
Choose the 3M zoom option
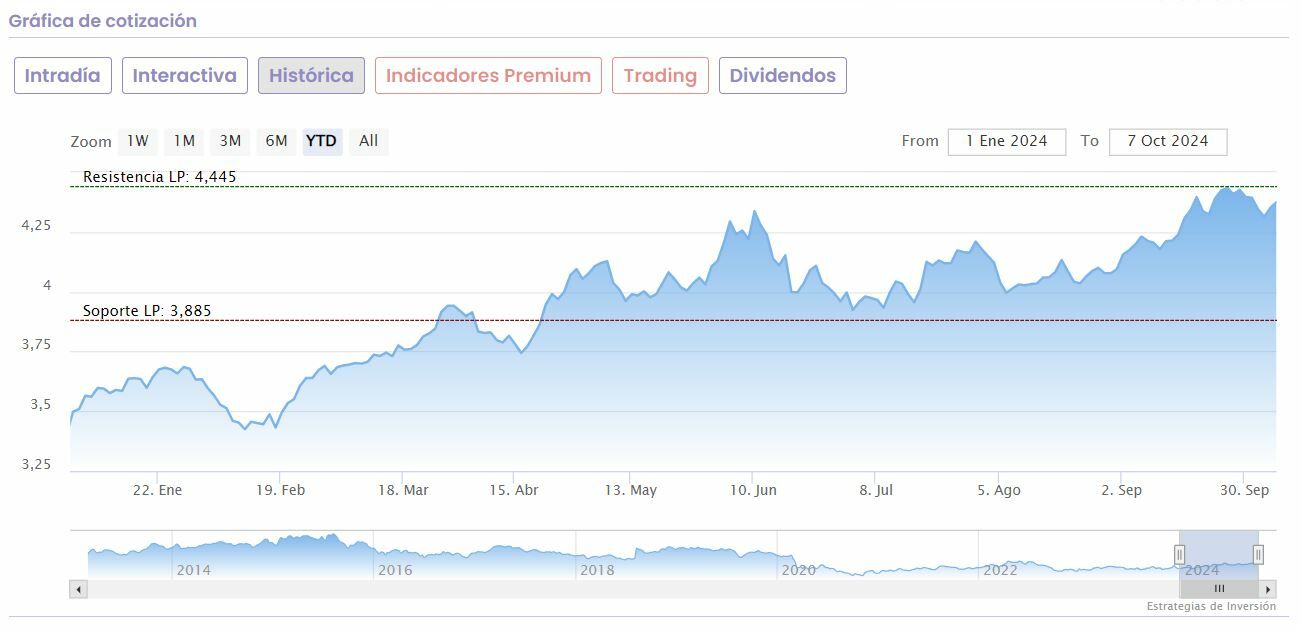[230, 141]
